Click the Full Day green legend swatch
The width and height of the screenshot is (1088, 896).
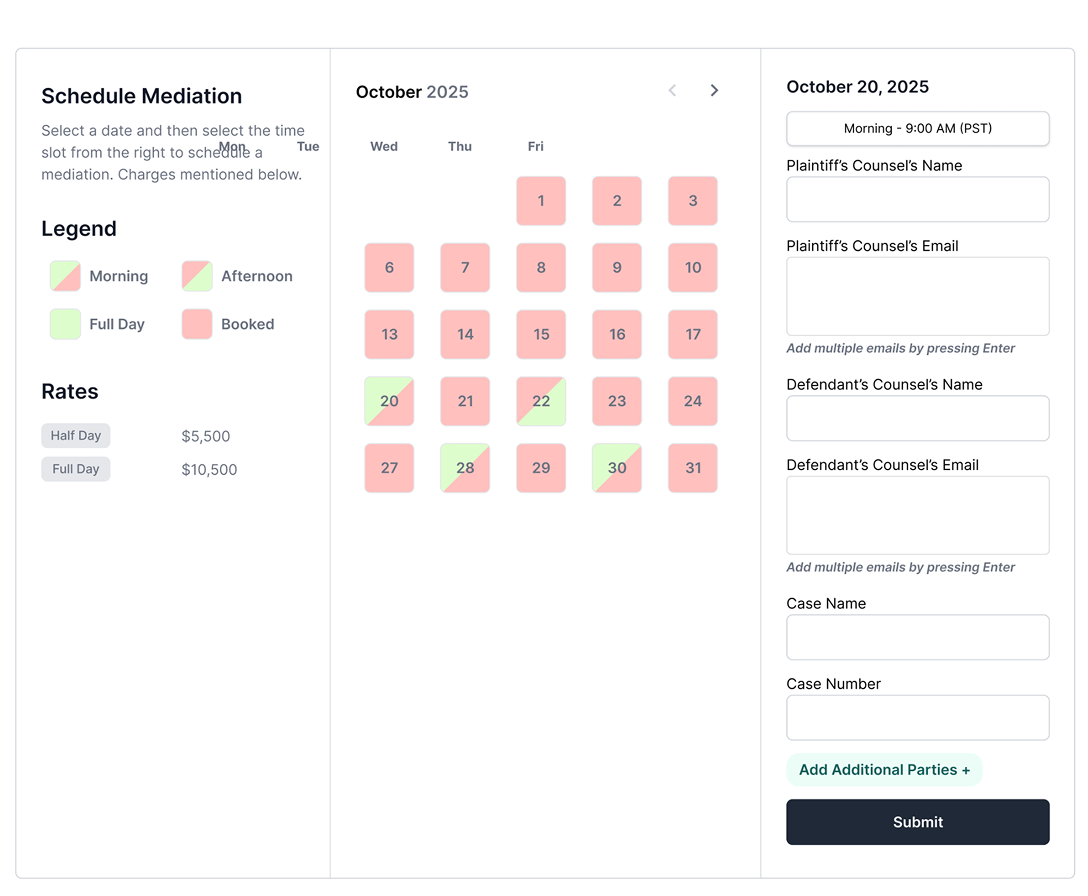65,324
